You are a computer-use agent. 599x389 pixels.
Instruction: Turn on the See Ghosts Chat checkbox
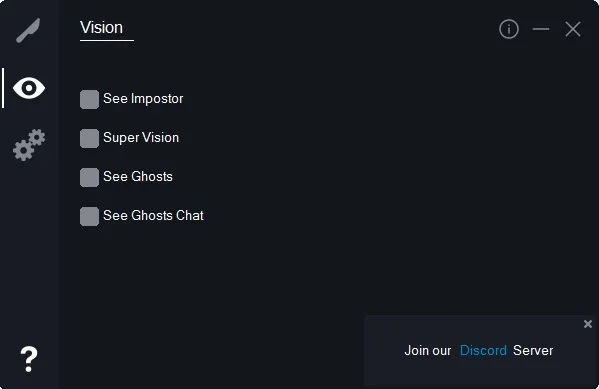coord(89,216)
